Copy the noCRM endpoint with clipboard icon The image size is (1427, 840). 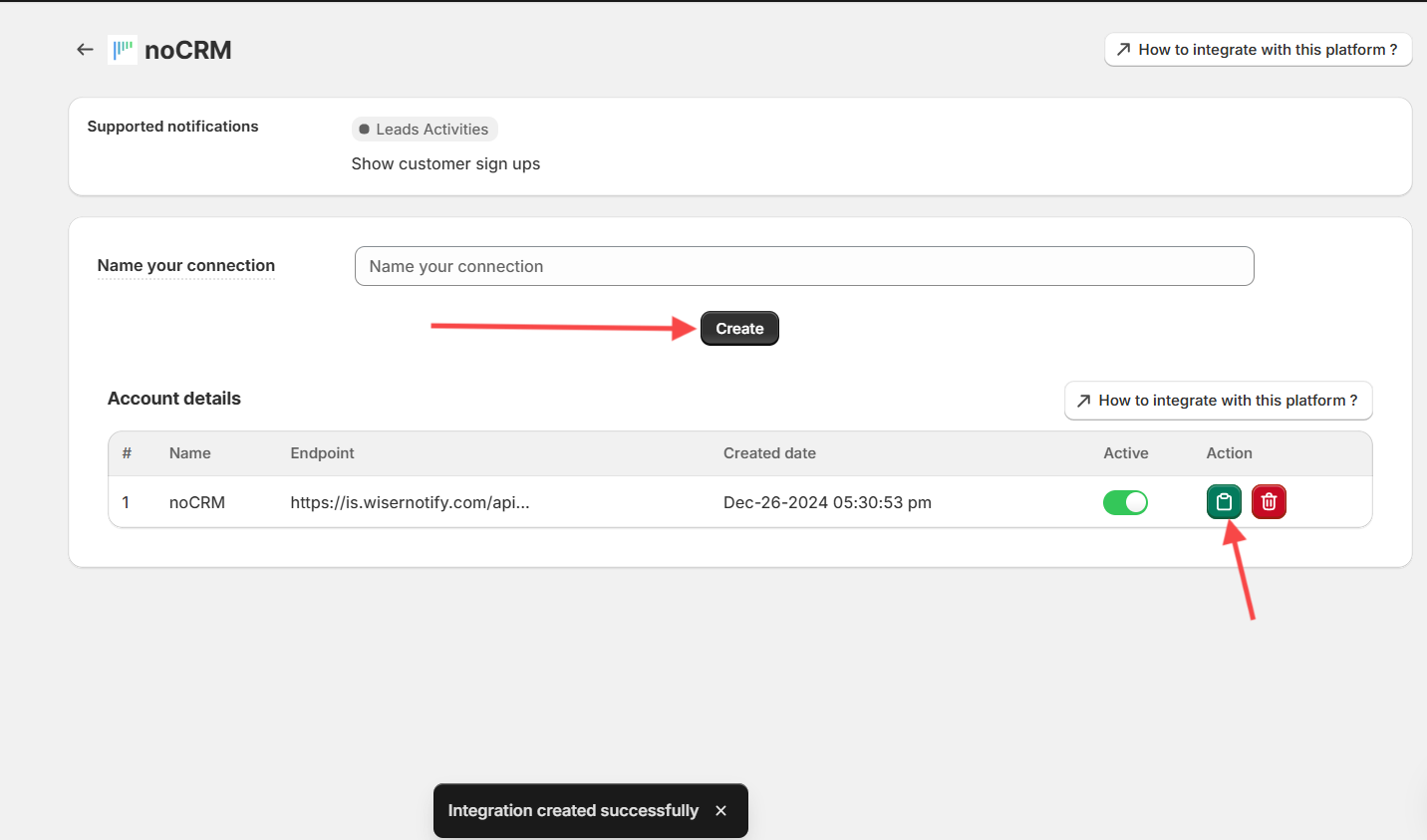tap(1224, 502)
